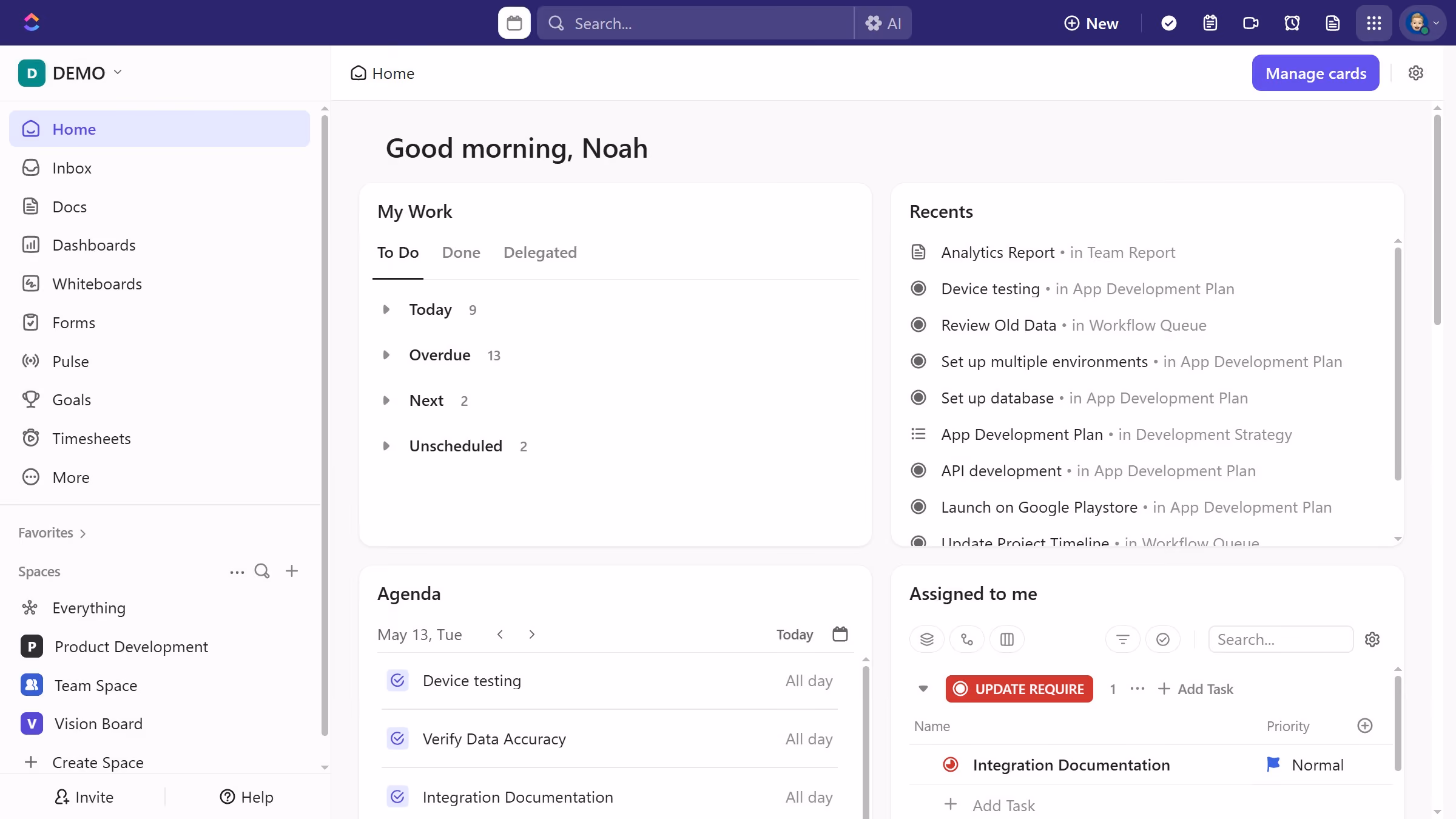Switch to the Delegated tab

(x=540, y=252)
